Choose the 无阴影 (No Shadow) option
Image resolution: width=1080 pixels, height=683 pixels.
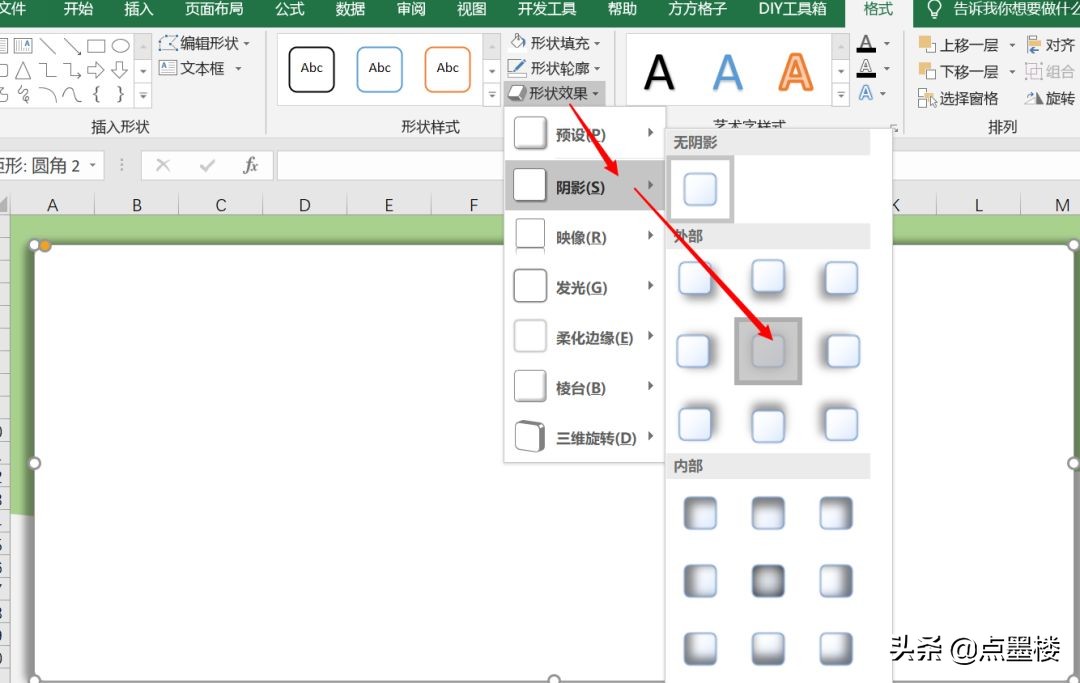click(x=700, y=187)
